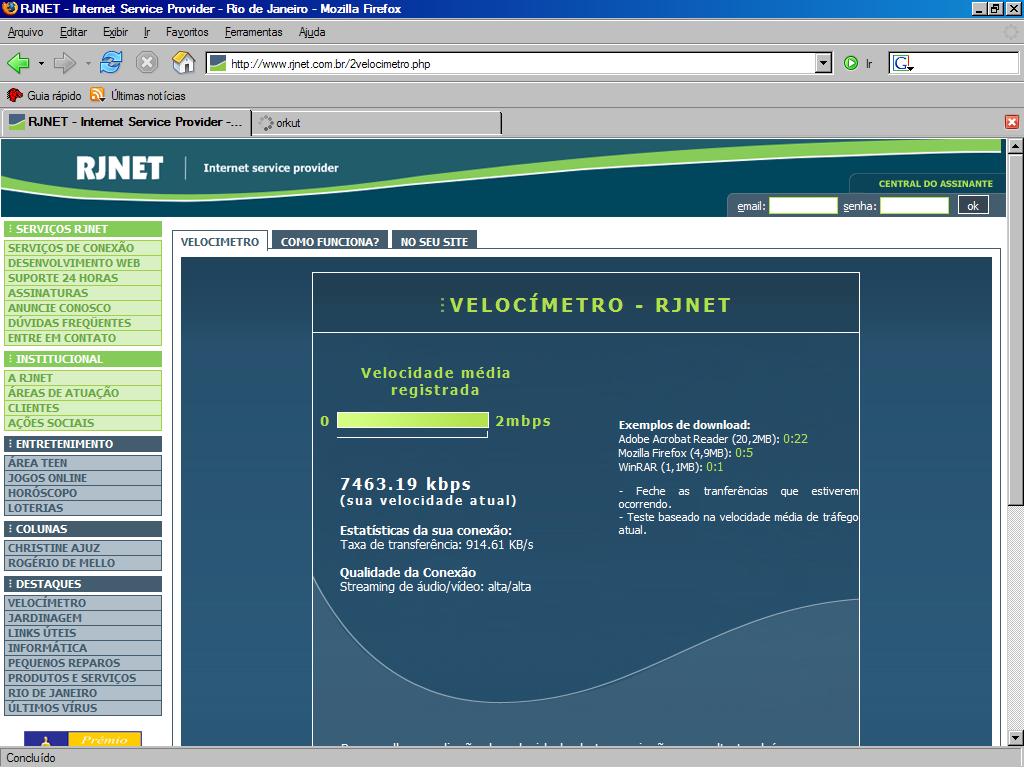1024x768 pixels.
Task: Click the RJNET logo in the page header
Action: [120, 168]
